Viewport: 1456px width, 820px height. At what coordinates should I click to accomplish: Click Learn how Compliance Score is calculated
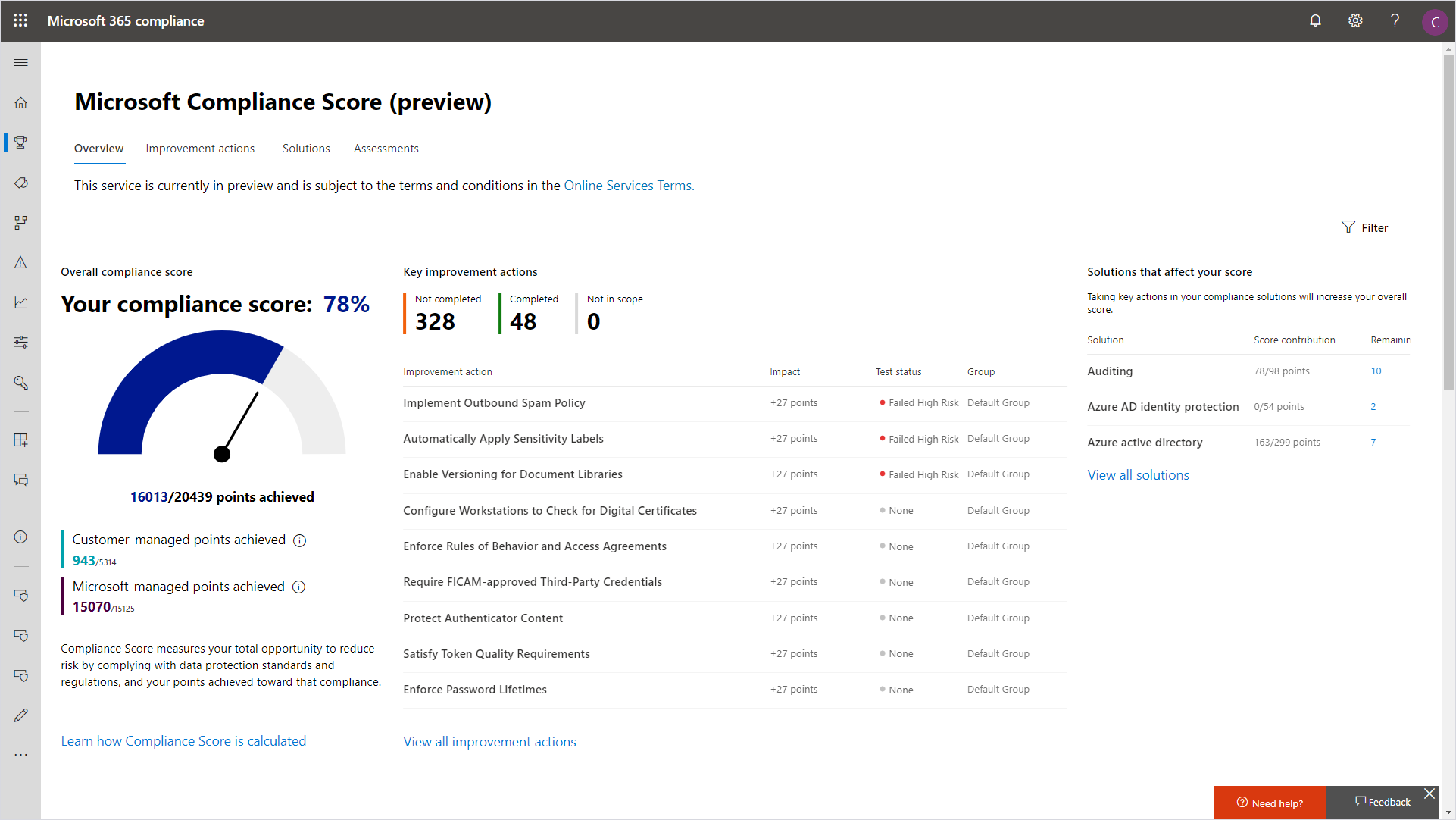pyautogui.click(x=184, y=740)
